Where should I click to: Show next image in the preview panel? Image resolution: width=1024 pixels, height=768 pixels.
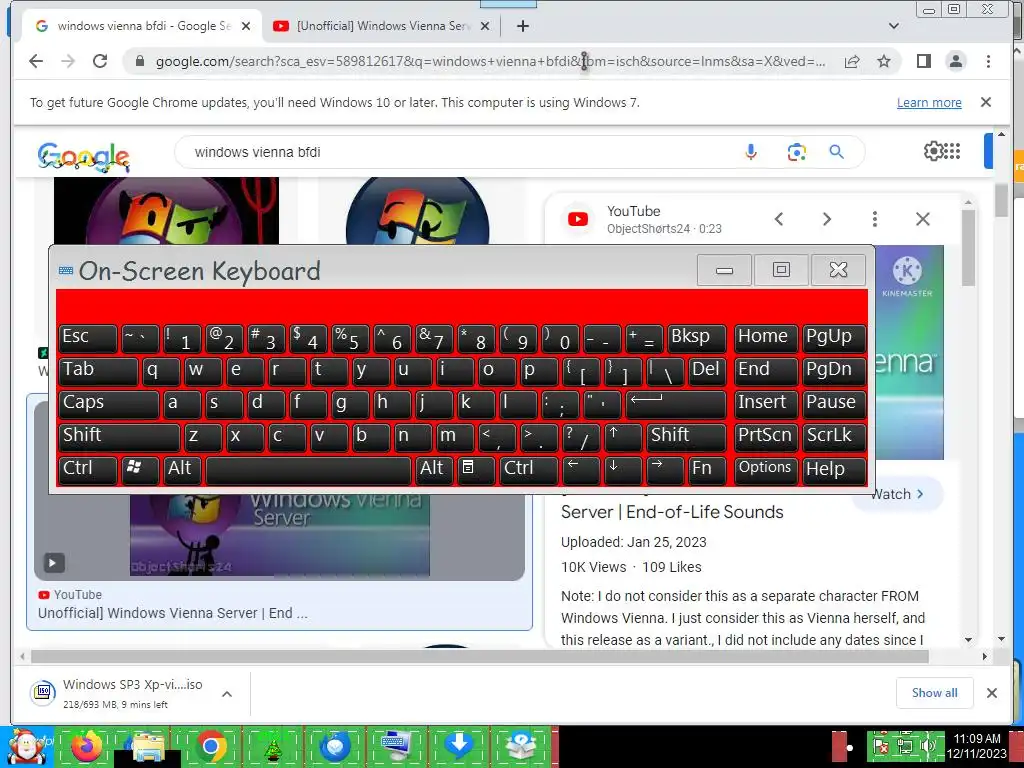coord(827,219)
